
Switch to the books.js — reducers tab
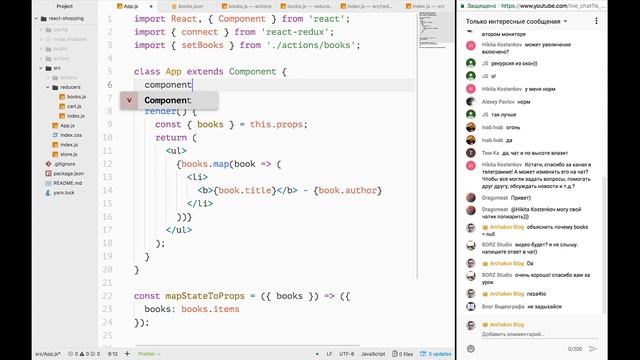[x=306, y=6]
